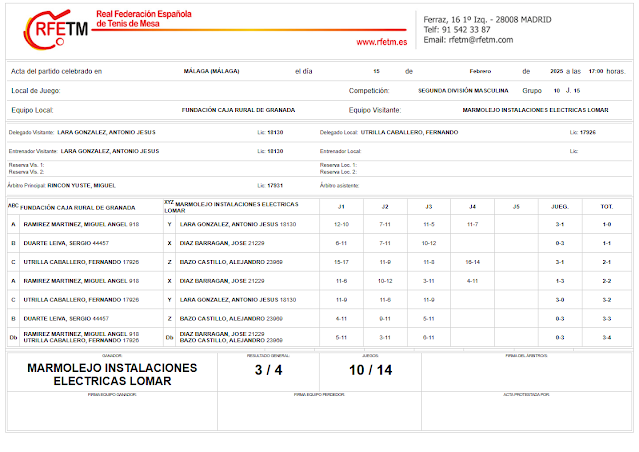
Task: Click the referee licence number '17931'
Action: pos(275,185)
